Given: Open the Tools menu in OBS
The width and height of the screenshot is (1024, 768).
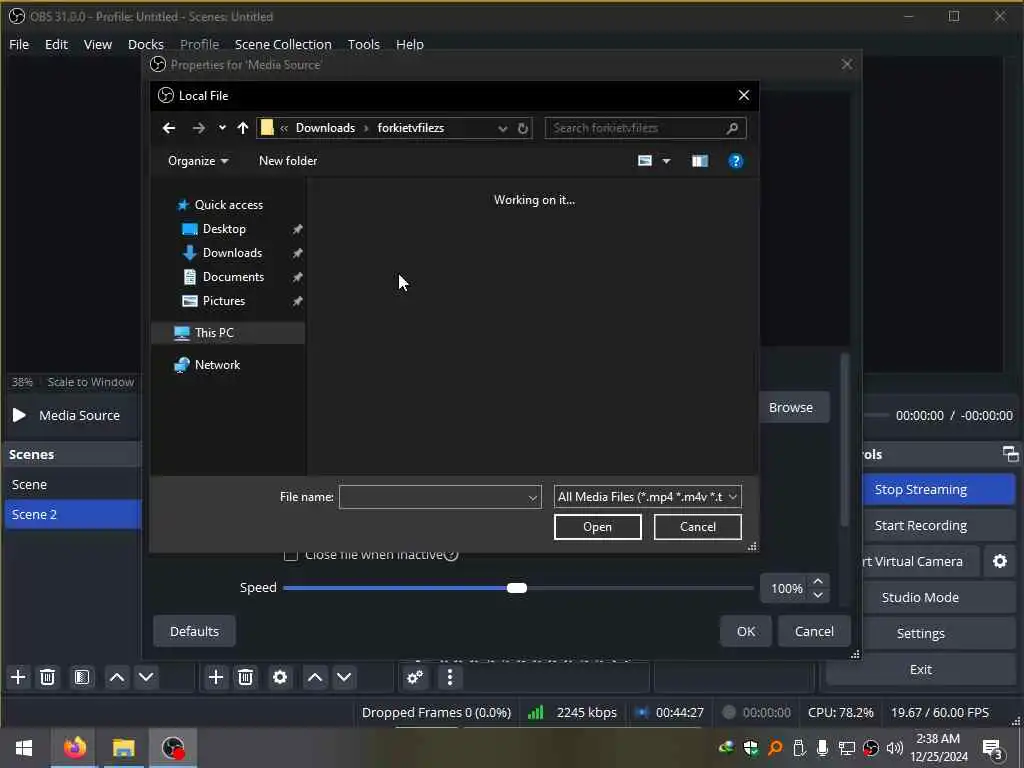Looking at the screenshot, I should [x=363, y=44].
